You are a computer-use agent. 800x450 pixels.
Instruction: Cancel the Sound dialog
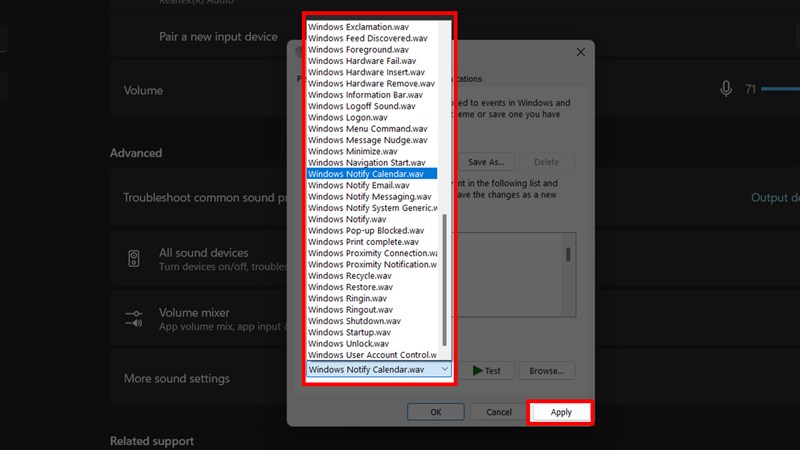[498, 412]
